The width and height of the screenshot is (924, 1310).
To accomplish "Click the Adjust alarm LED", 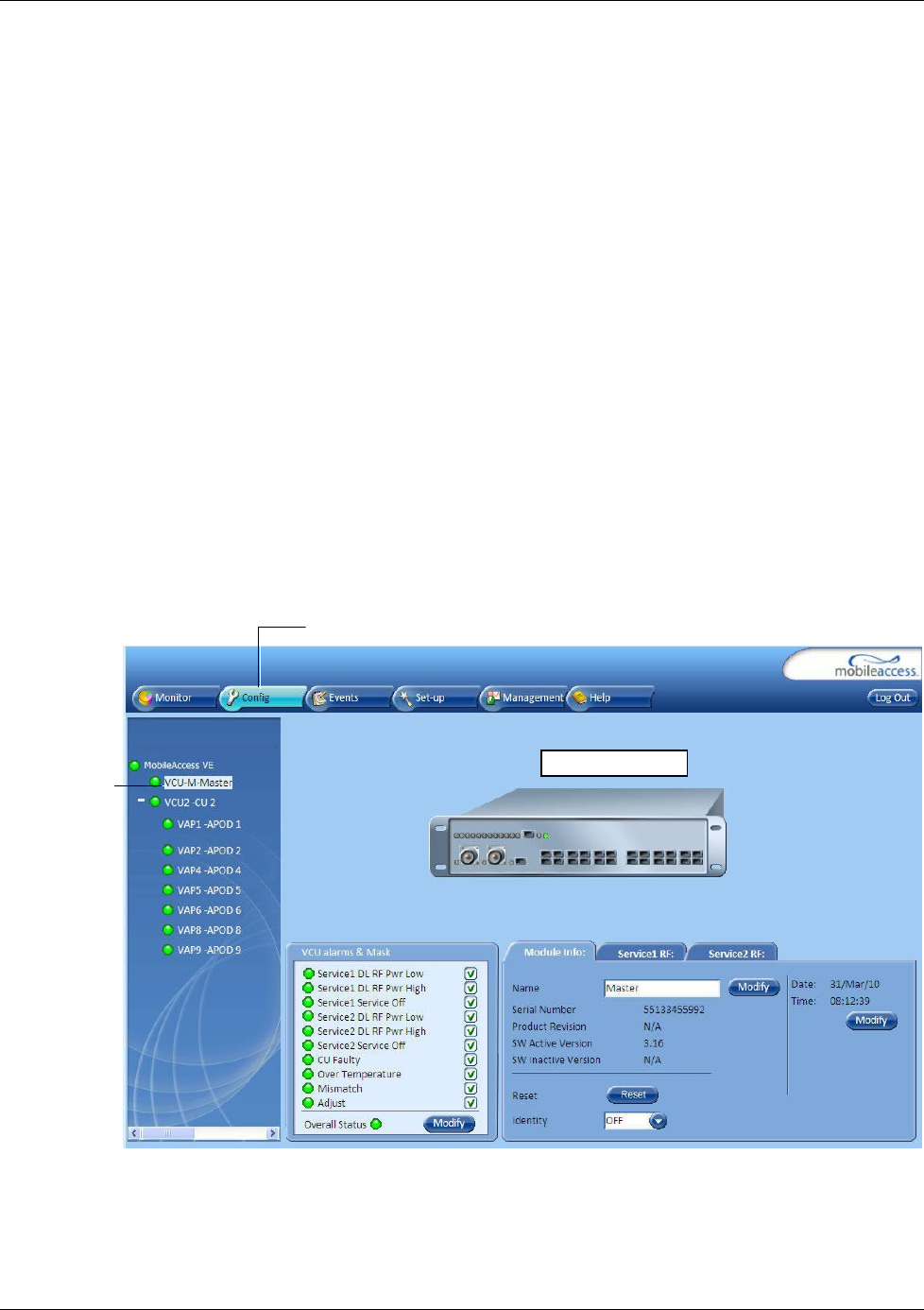I will pyautogui.click(x=308, y=1102).
